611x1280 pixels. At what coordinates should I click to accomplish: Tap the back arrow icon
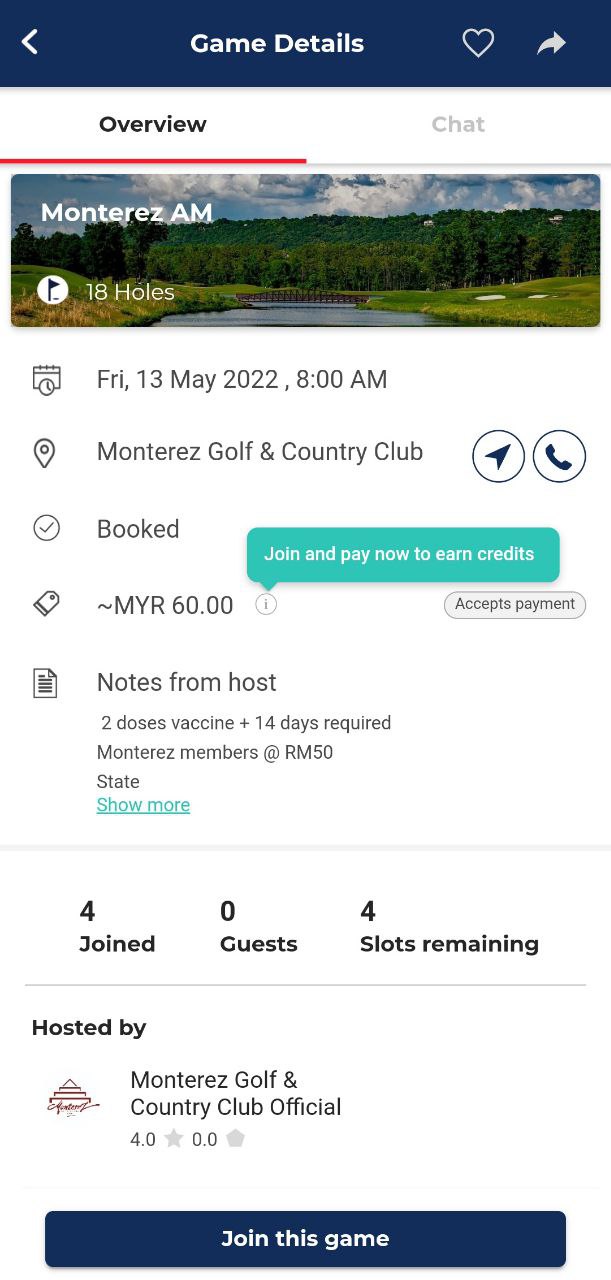(30, 42)
